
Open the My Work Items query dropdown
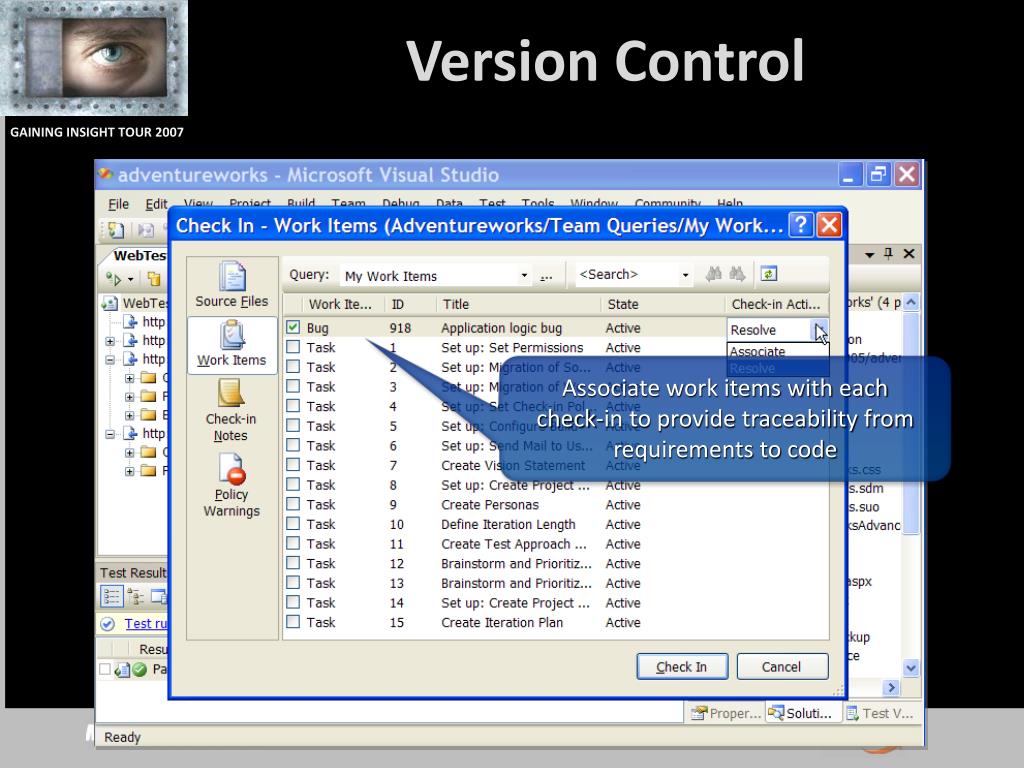coord(524,276)
